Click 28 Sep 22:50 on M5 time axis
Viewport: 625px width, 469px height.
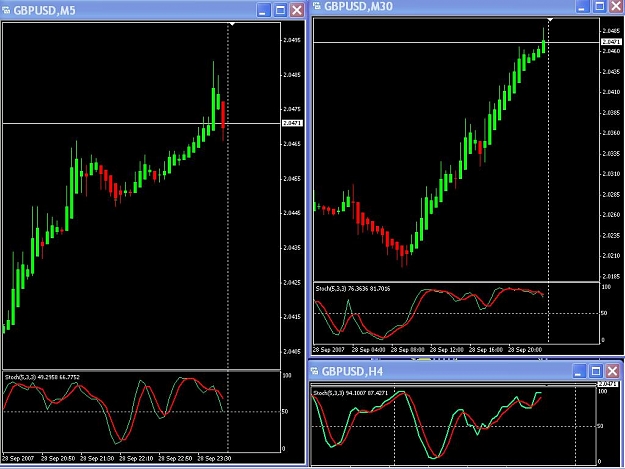click(x=175, y=458)
